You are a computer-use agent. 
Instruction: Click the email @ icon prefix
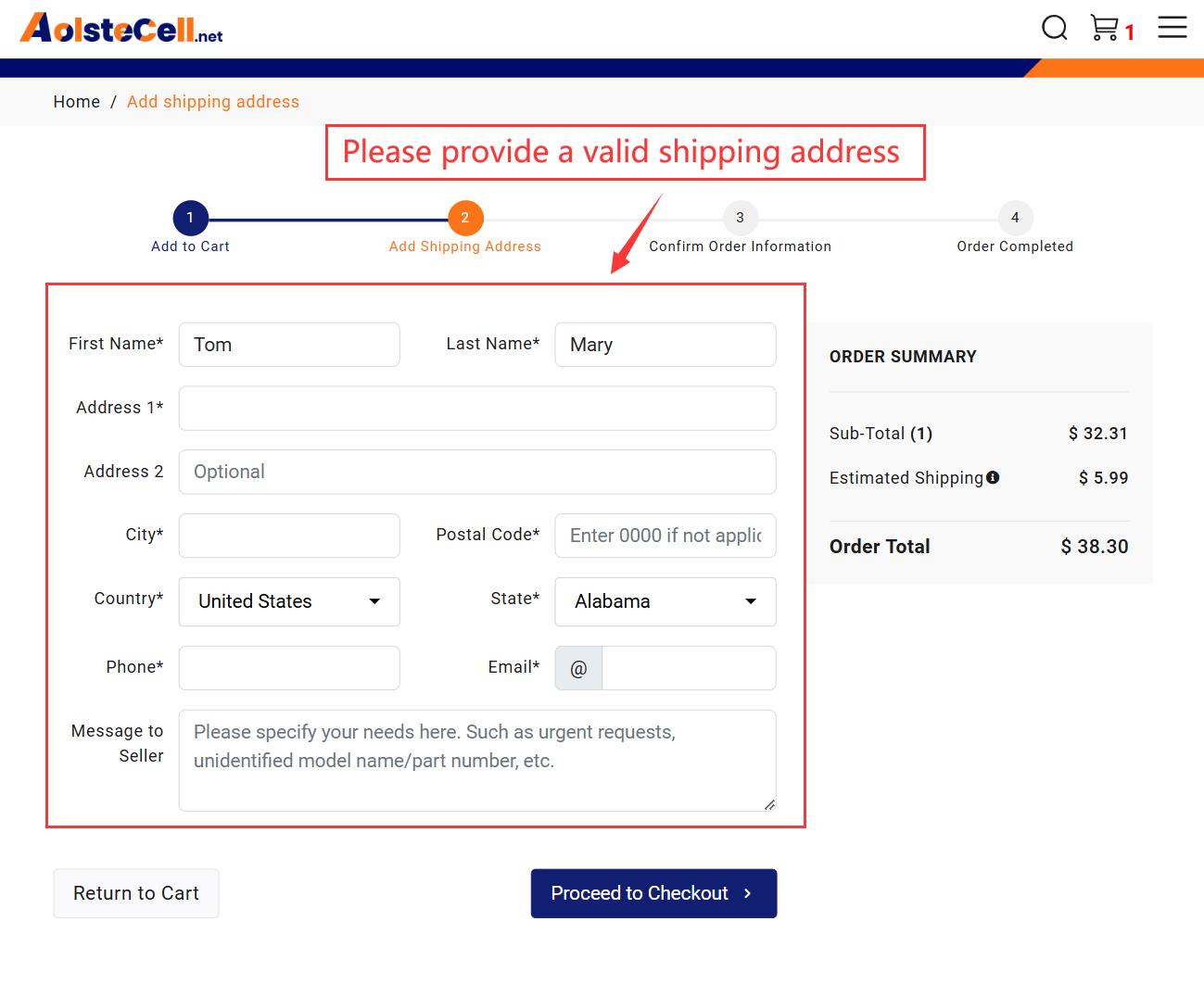578,668
